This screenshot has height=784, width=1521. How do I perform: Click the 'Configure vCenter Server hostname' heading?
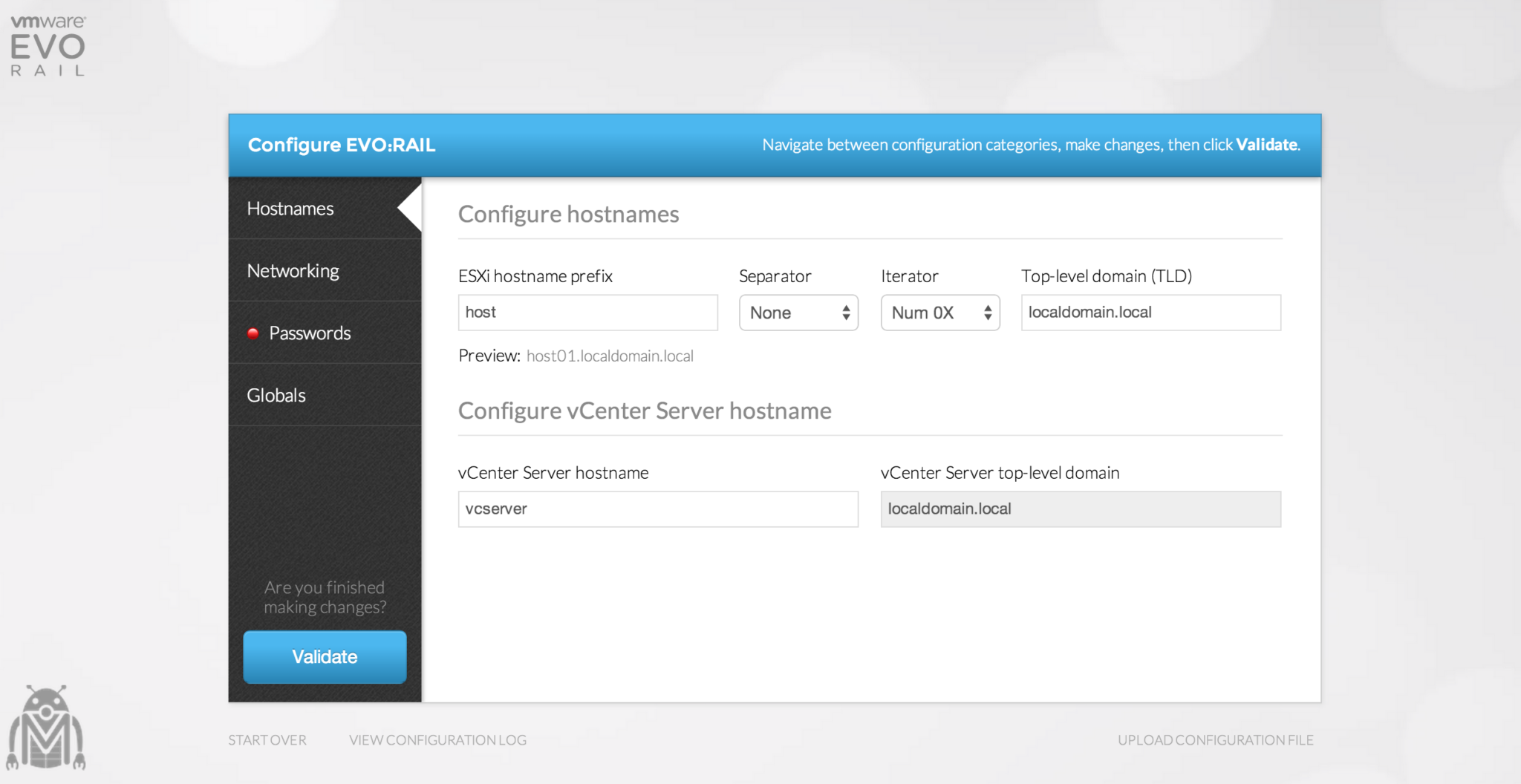point(645,411)
